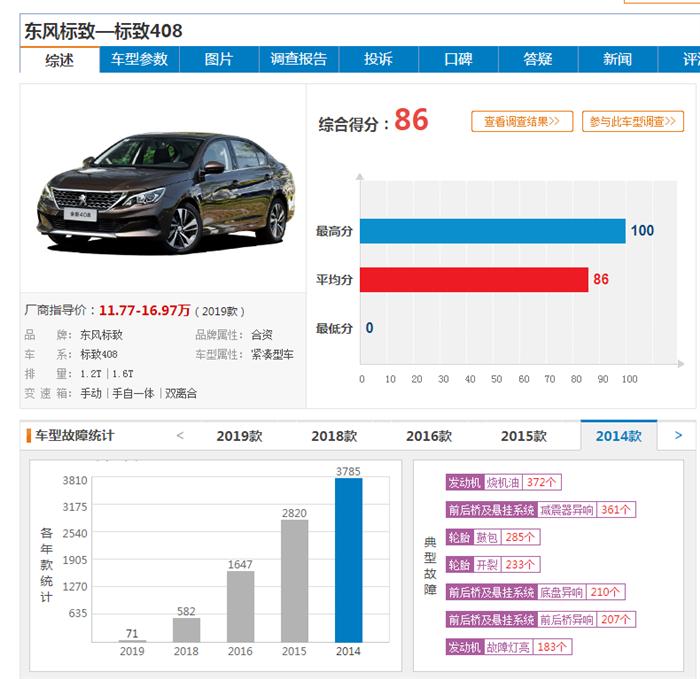Click the 紧凑型车 vehicle type text
This screenshot has height=679, width=700.
point(272,354)
